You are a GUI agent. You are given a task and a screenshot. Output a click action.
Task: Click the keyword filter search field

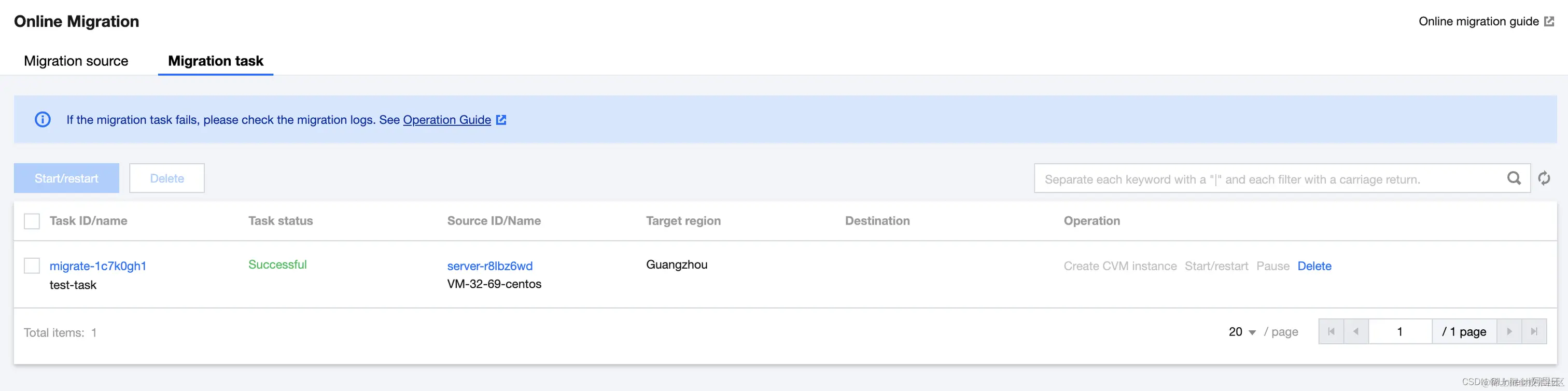coord(1266,179)
